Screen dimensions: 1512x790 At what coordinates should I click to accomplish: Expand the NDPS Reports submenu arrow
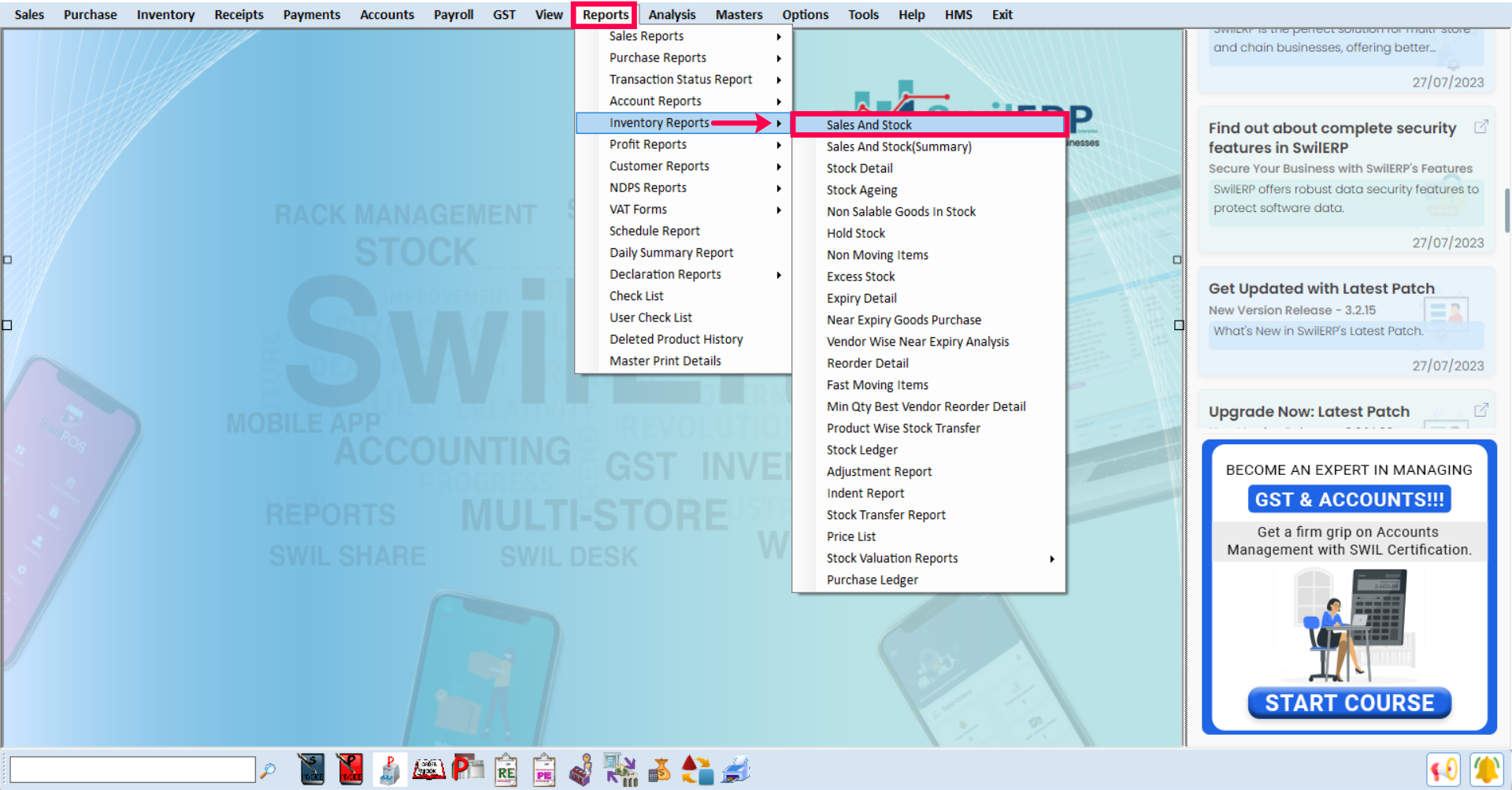tap(779, 188)
